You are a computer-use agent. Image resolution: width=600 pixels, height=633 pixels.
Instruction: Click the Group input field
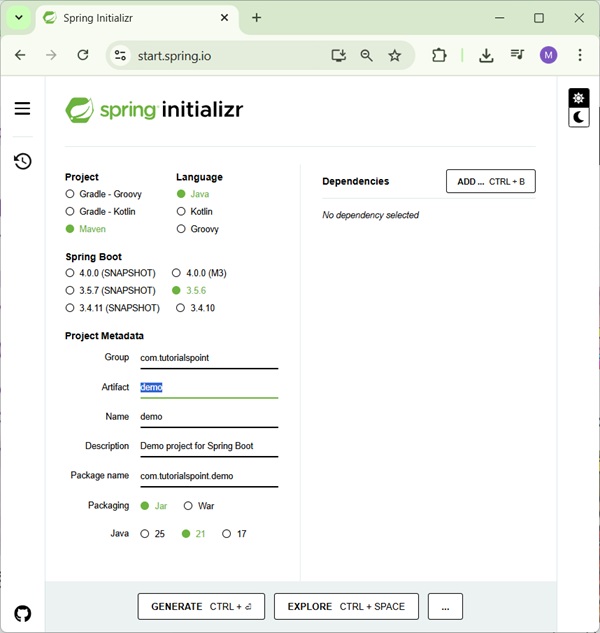(209, 358)
